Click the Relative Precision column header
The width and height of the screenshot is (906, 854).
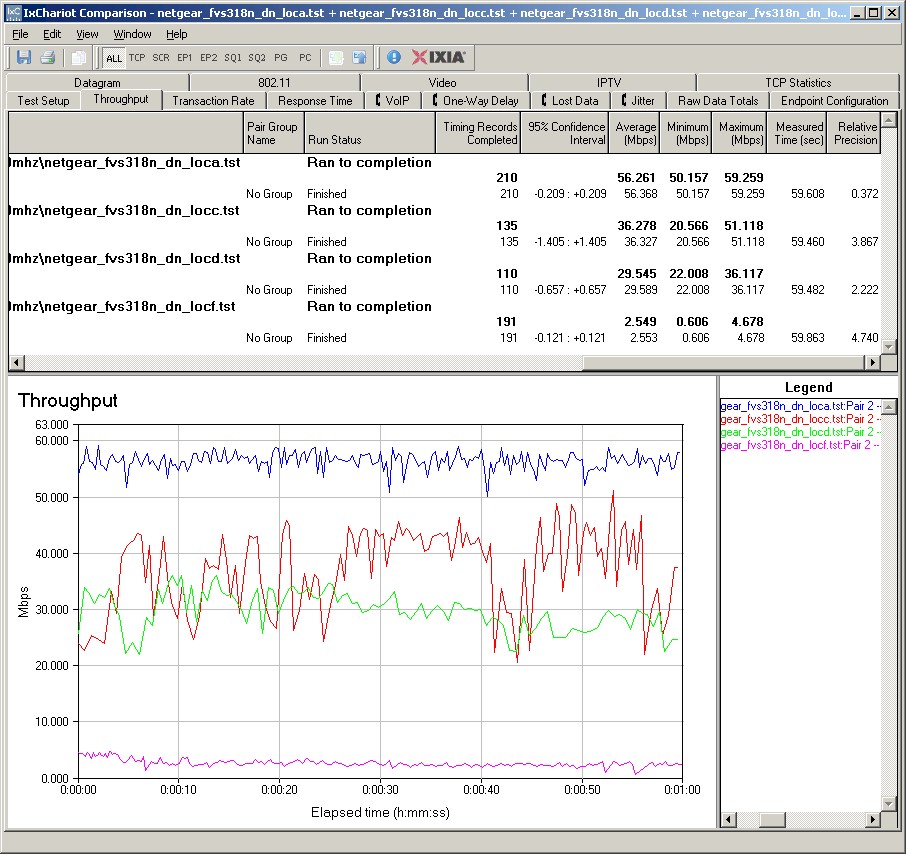coord(854,133)
